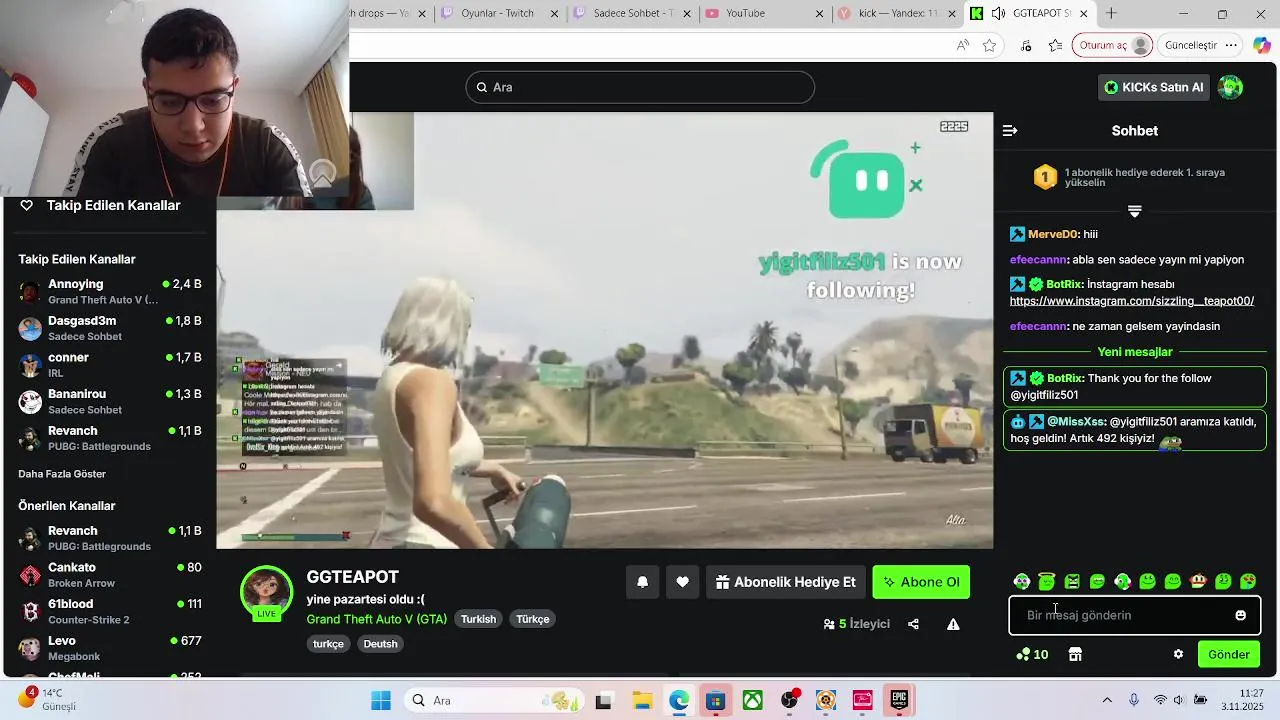This screenshot has width=1280, height=720.
Task: Open the 61blood Counter-Strike 2 channel
Action: [x=110, y=611]
